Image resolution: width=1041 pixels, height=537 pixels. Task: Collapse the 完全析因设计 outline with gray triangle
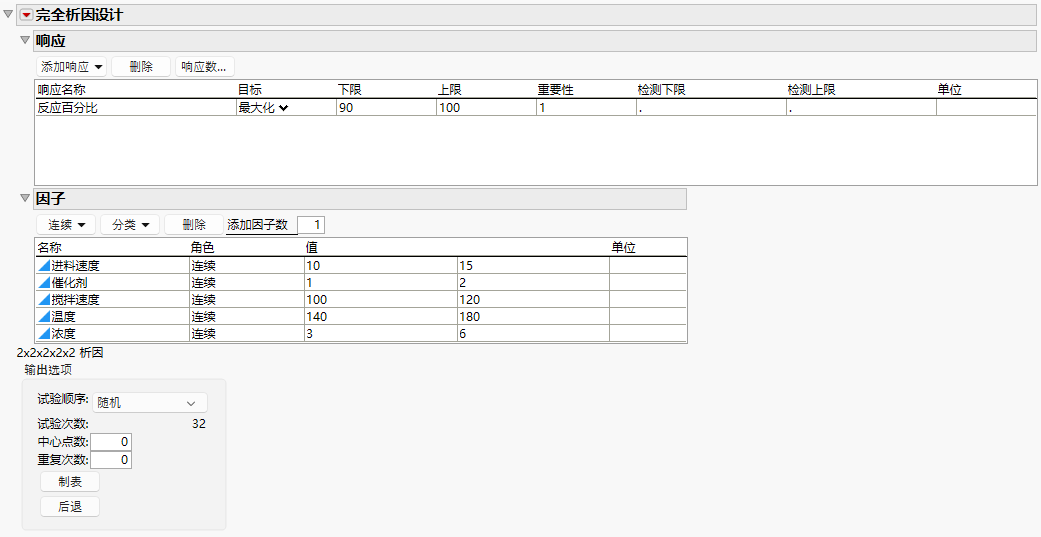tap(8, 15)
